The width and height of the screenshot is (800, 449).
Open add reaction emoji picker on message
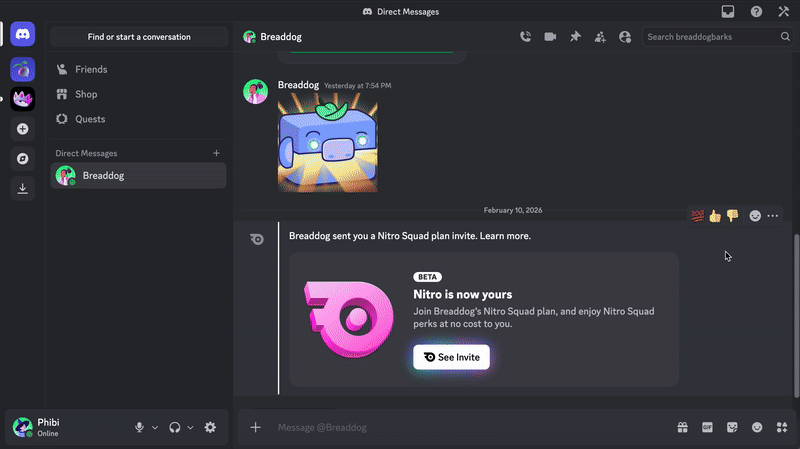(x=755, y=216)
